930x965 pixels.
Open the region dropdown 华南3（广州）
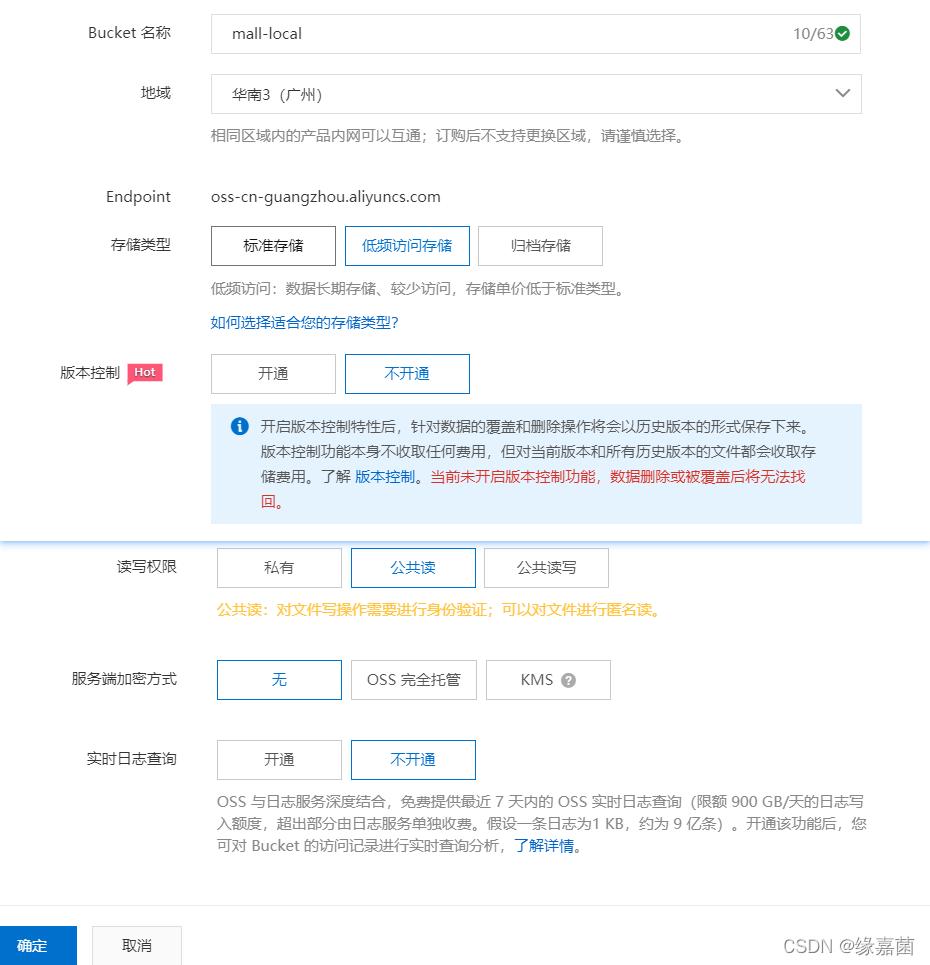pos(535,94)
